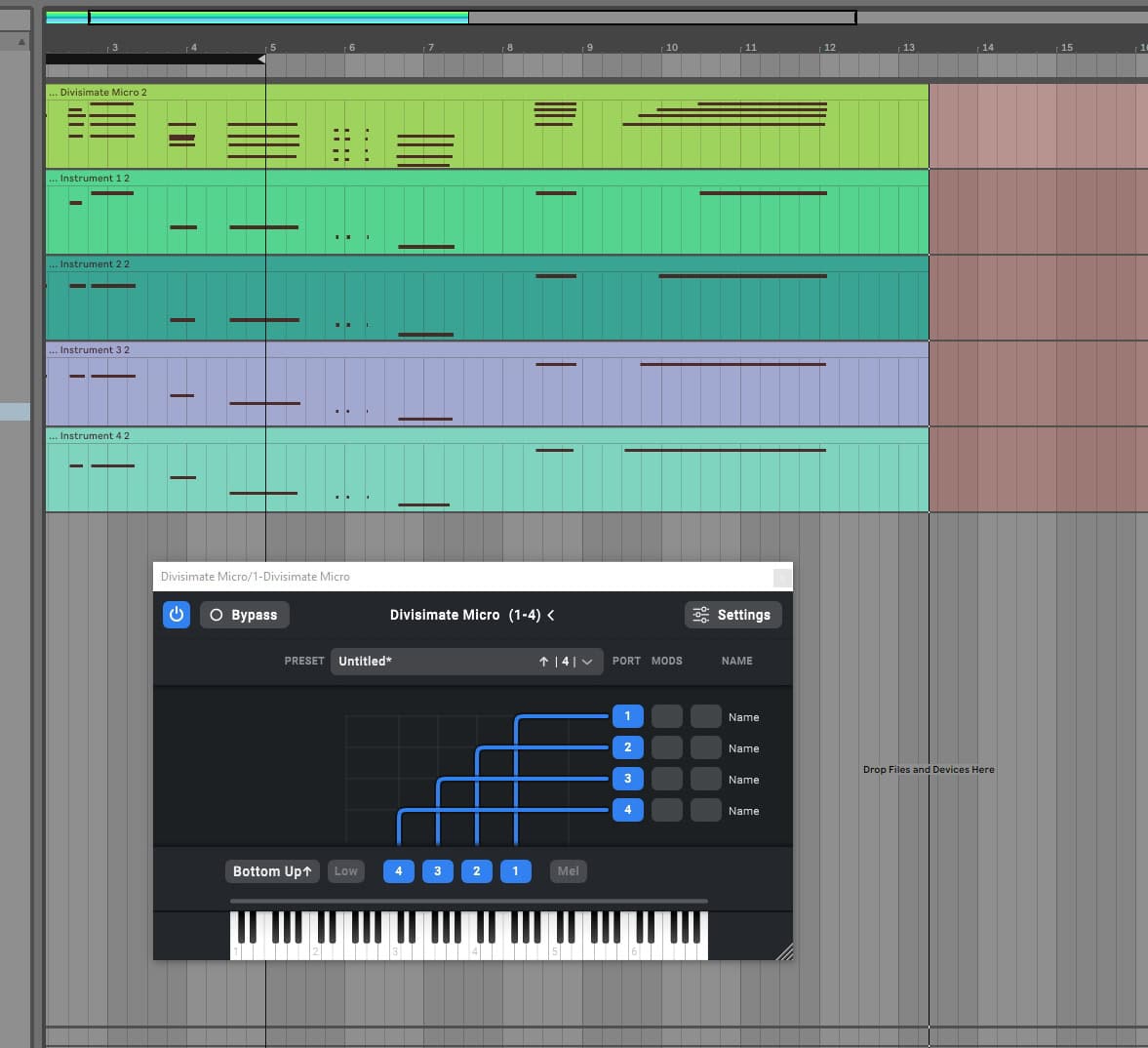
Task: Click the up arrow in the preset box
Action: pos(543,662)
